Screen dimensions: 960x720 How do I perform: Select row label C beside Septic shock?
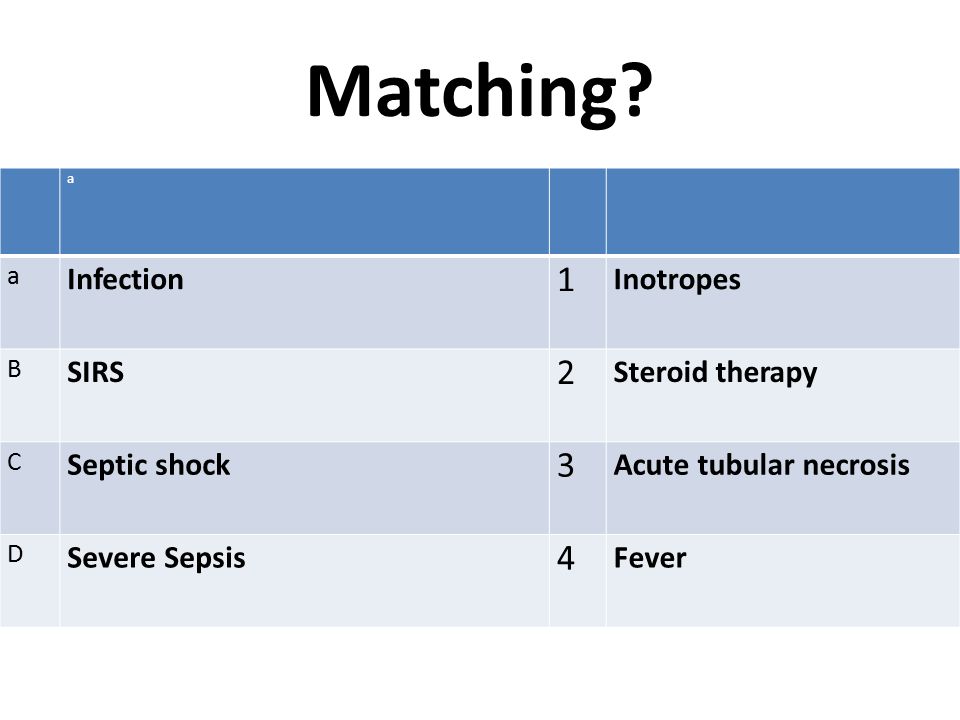(x=14, y=462)
